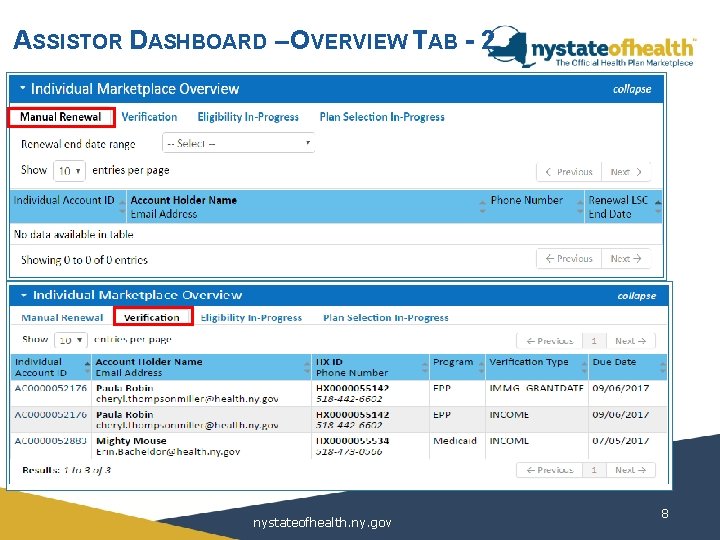Switch to Verification tab in upper panel

click(x=149, y=117)
